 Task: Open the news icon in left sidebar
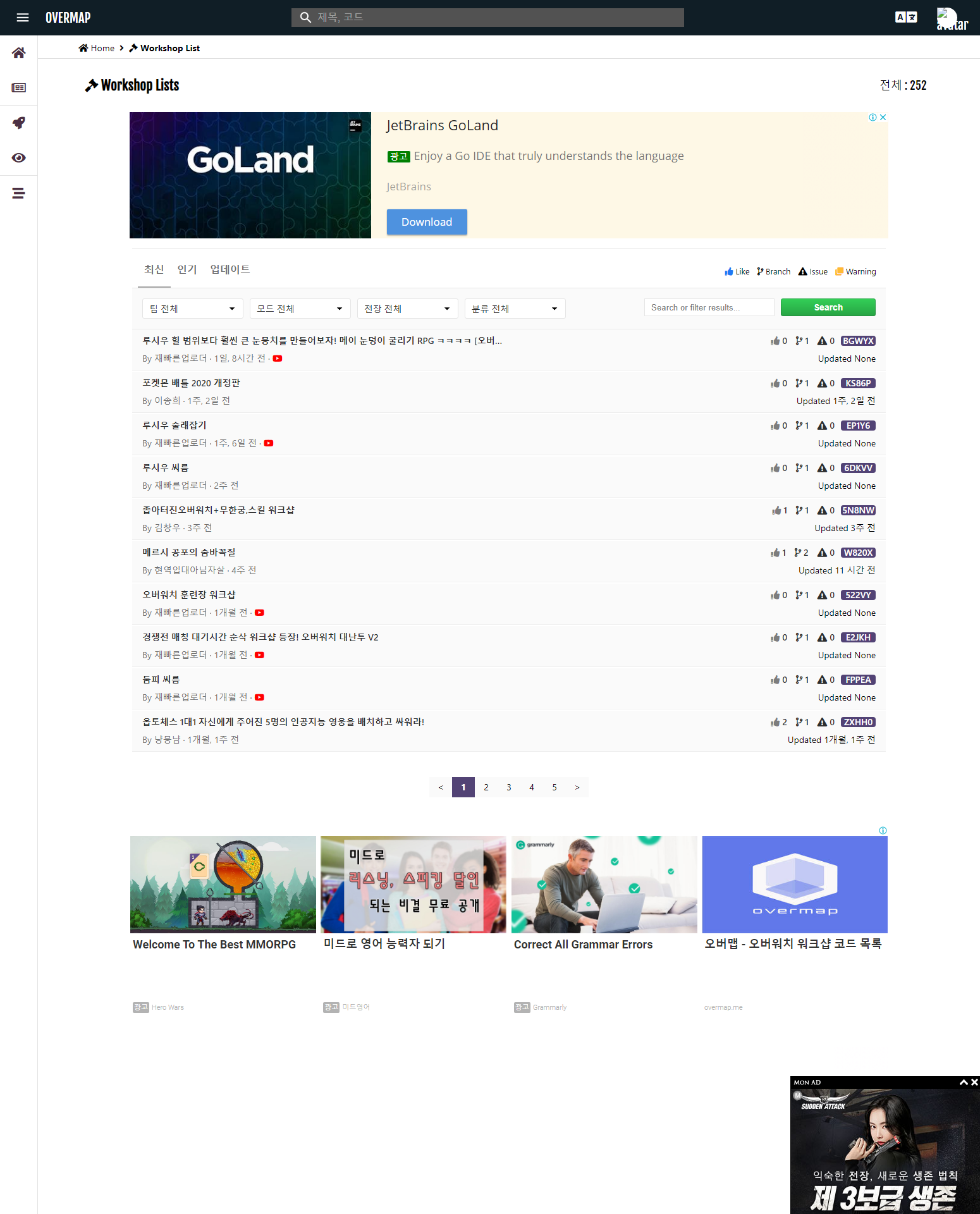[19, 88]
